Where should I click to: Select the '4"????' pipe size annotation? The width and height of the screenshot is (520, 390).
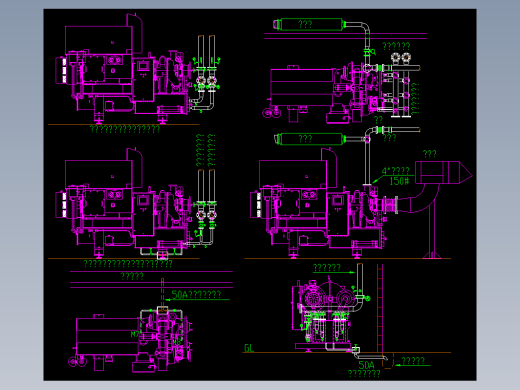pos(396,171)
